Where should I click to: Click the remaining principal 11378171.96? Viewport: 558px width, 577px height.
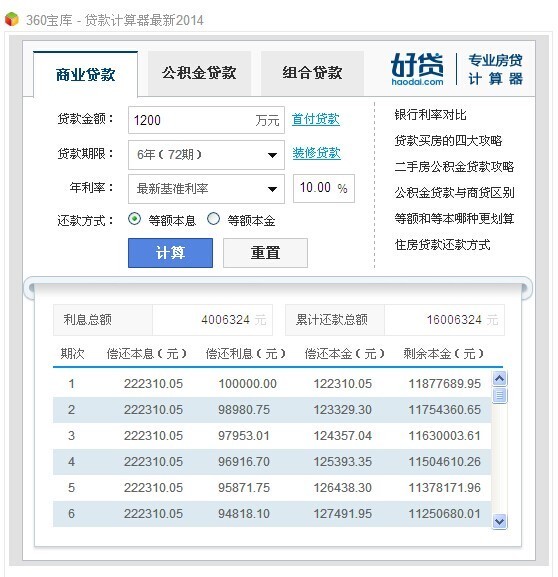point(445,488)
